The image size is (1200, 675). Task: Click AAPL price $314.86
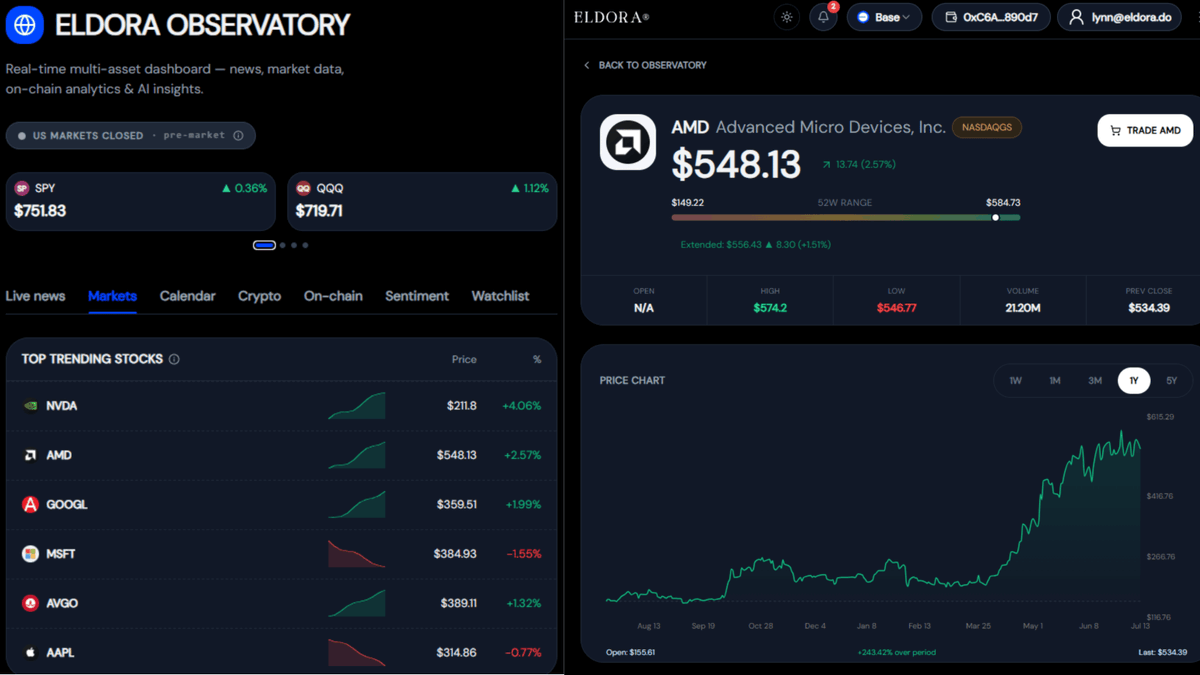coord(456,652)
